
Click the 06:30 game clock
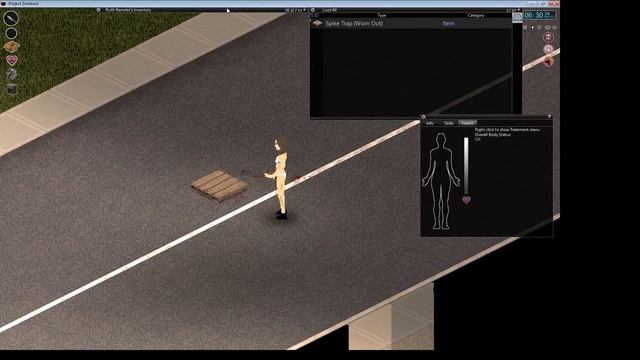coord(539,15)
